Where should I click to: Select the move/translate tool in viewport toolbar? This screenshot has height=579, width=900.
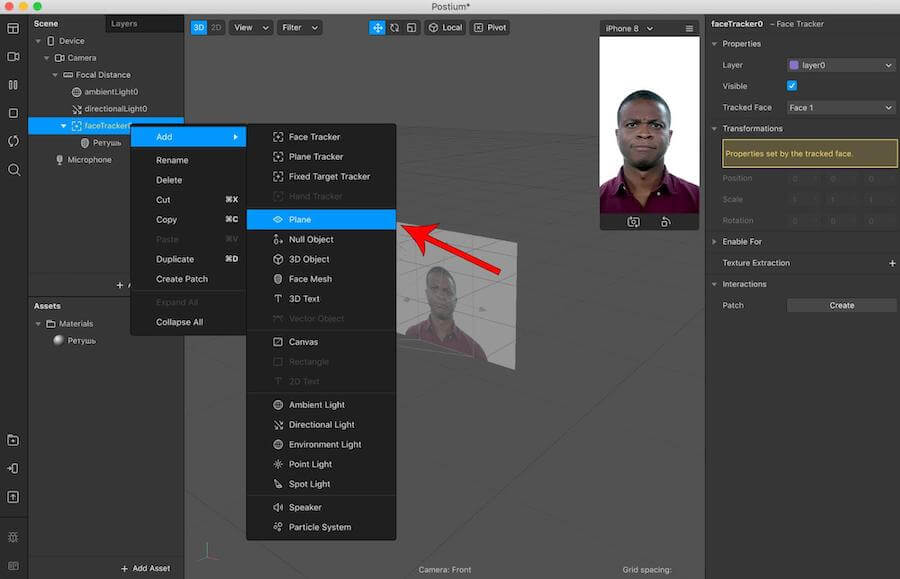tap(378, 28)
